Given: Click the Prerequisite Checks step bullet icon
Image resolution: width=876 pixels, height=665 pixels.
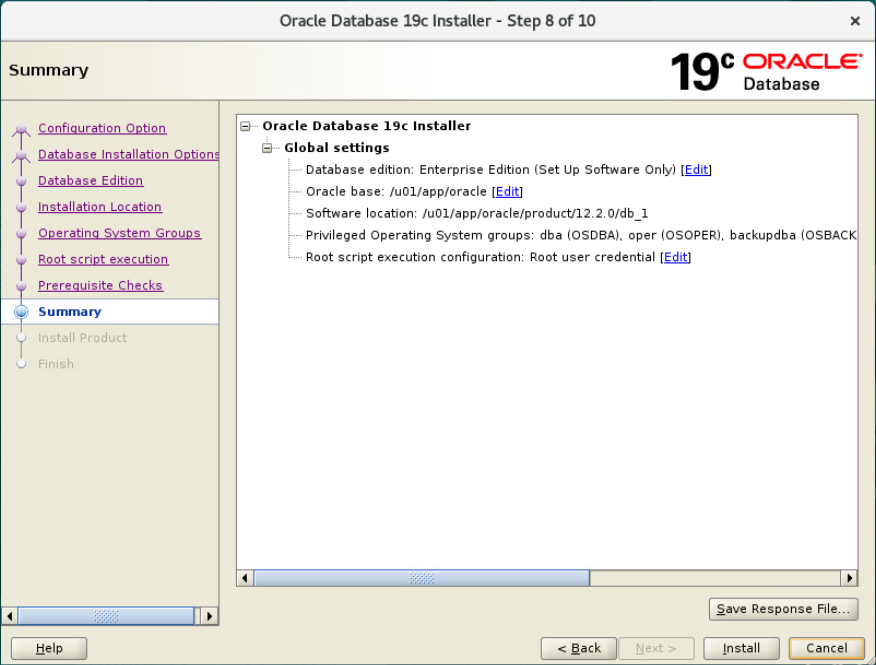Looking at the screenshot, I should (x=21, y=286).
